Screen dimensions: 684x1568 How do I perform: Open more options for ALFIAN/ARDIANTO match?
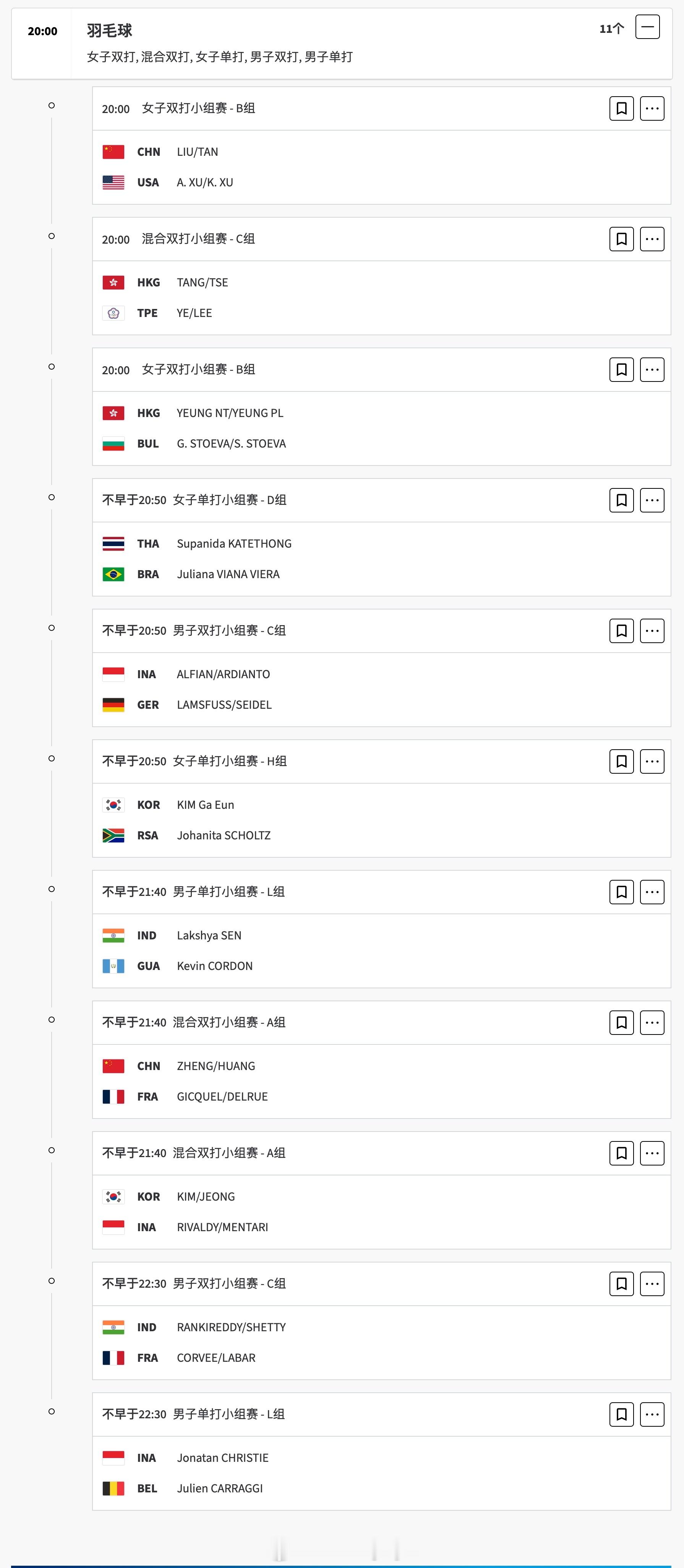point(652,630)
